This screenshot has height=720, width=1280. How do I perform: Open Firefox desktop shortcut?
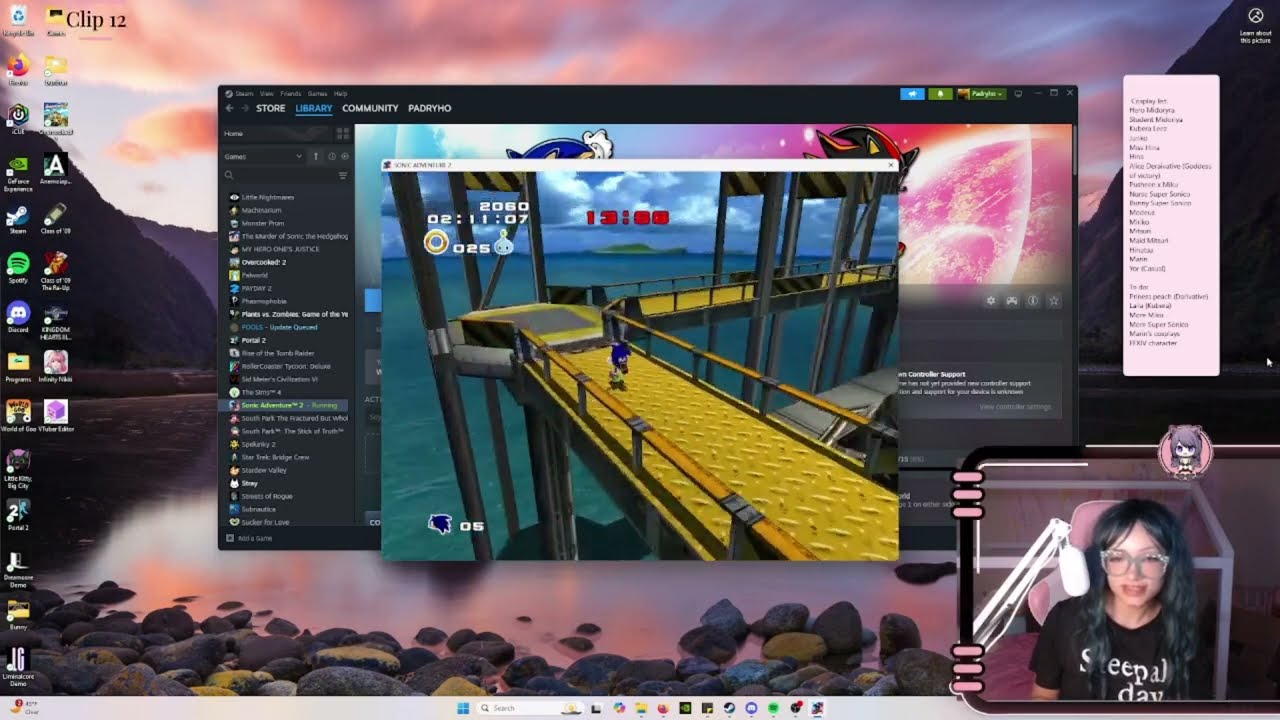coord(18,70)
